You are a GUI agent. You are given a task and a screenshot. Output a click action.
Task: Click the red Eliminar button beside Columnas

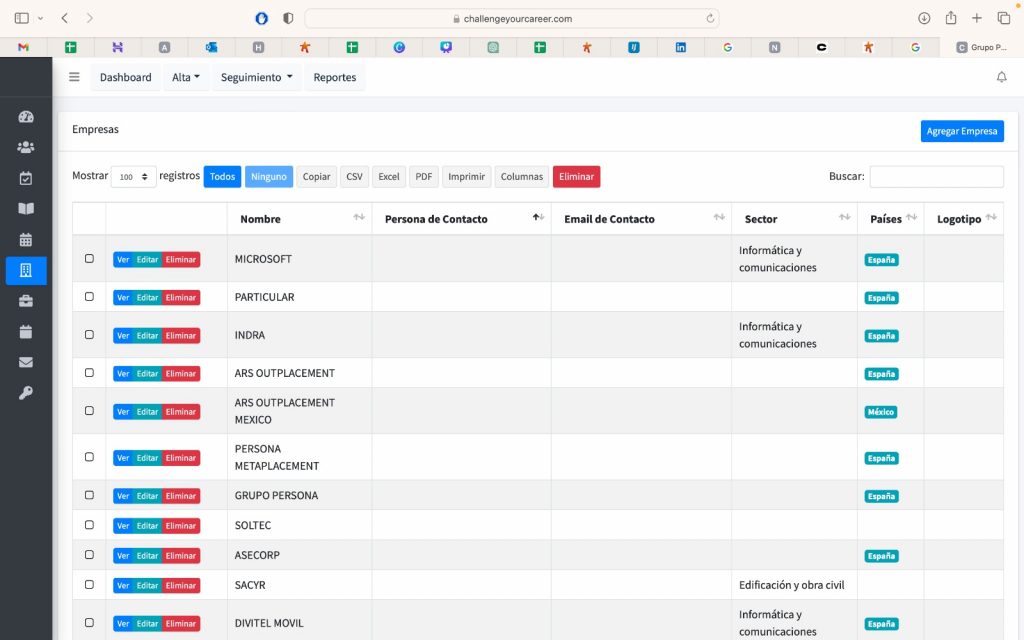577,176
